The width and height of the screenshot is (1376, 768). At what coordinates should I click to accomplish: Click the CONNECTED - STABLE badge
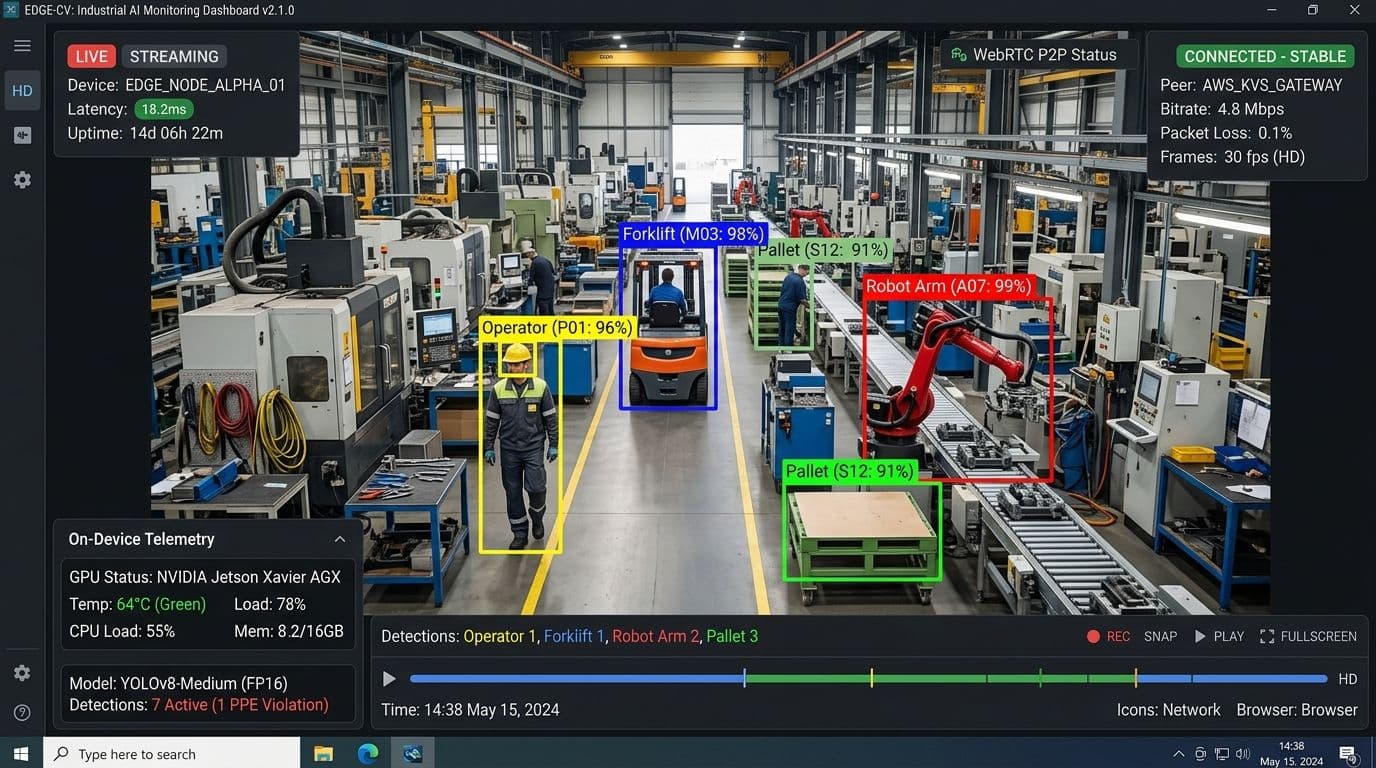point(1265,57)
